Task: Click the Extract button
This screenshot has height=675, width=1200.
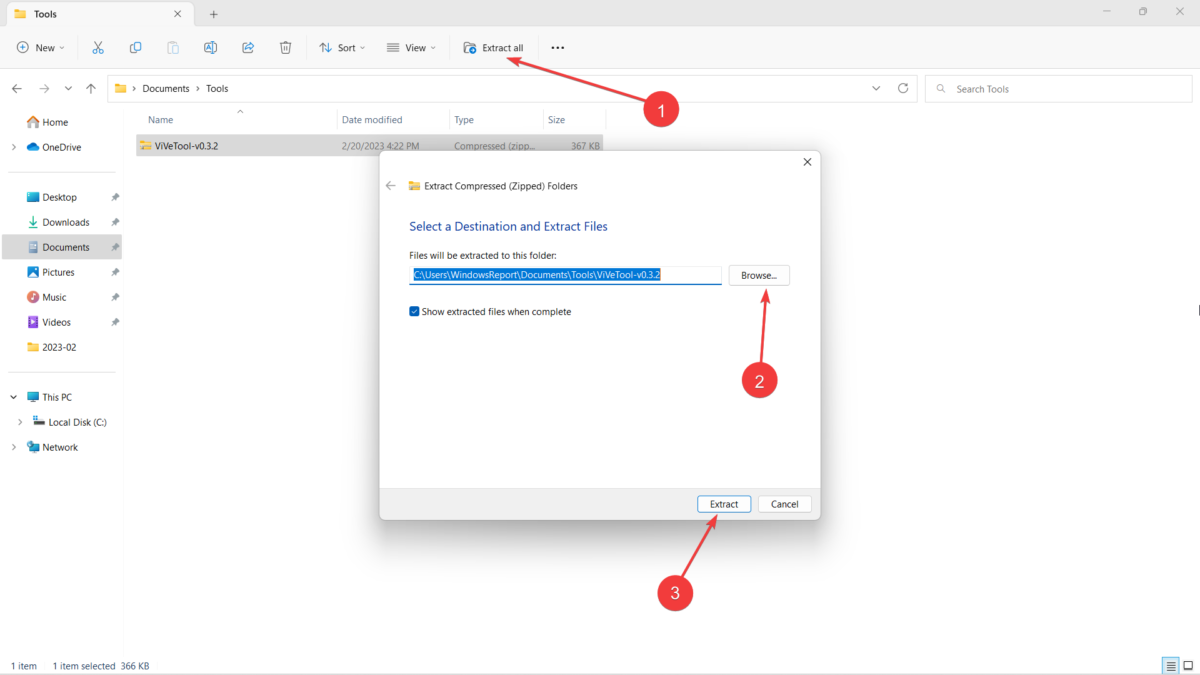Action: click(723, 503)
